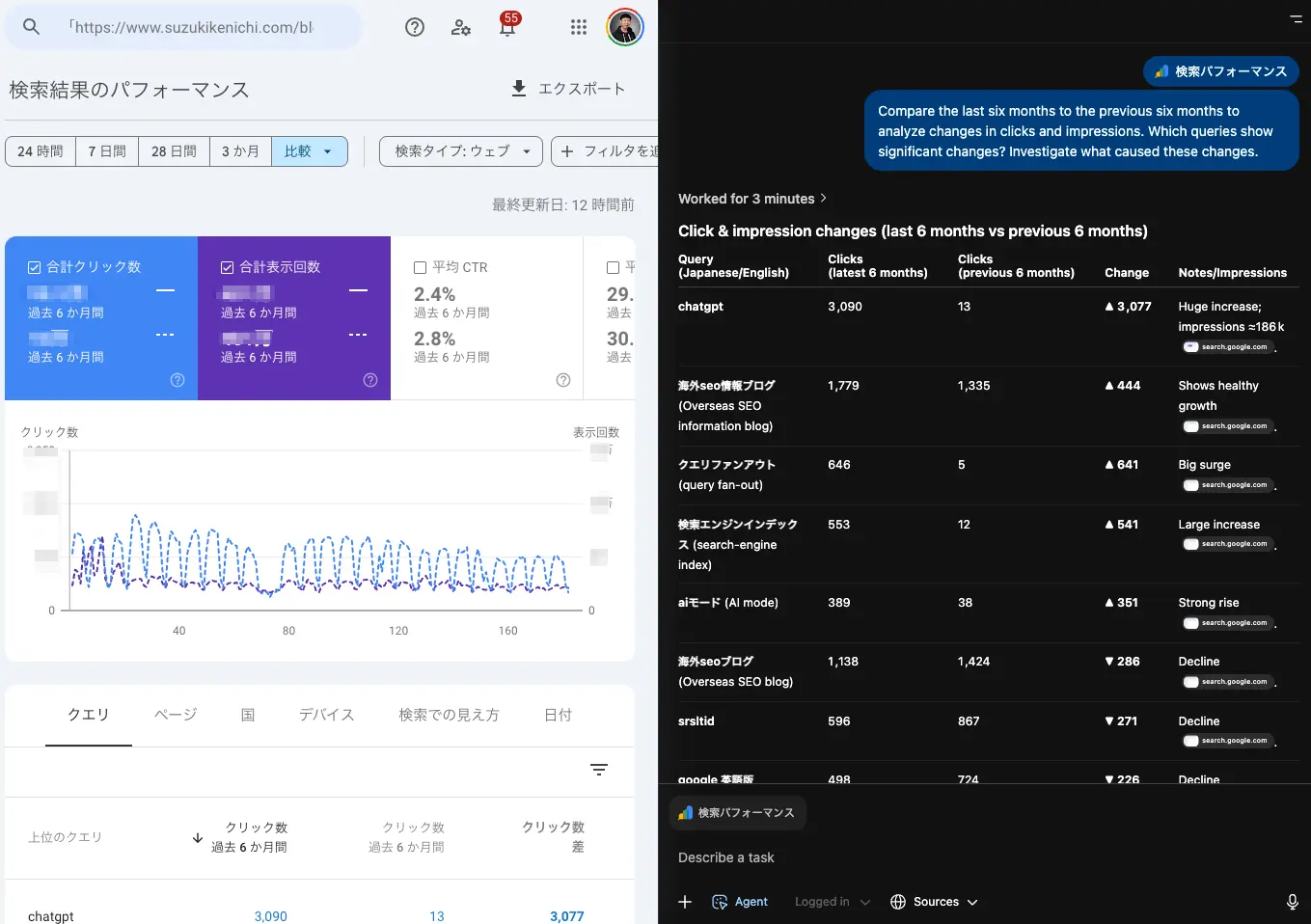Switch to the デバイス tab

tap(326, 715)
